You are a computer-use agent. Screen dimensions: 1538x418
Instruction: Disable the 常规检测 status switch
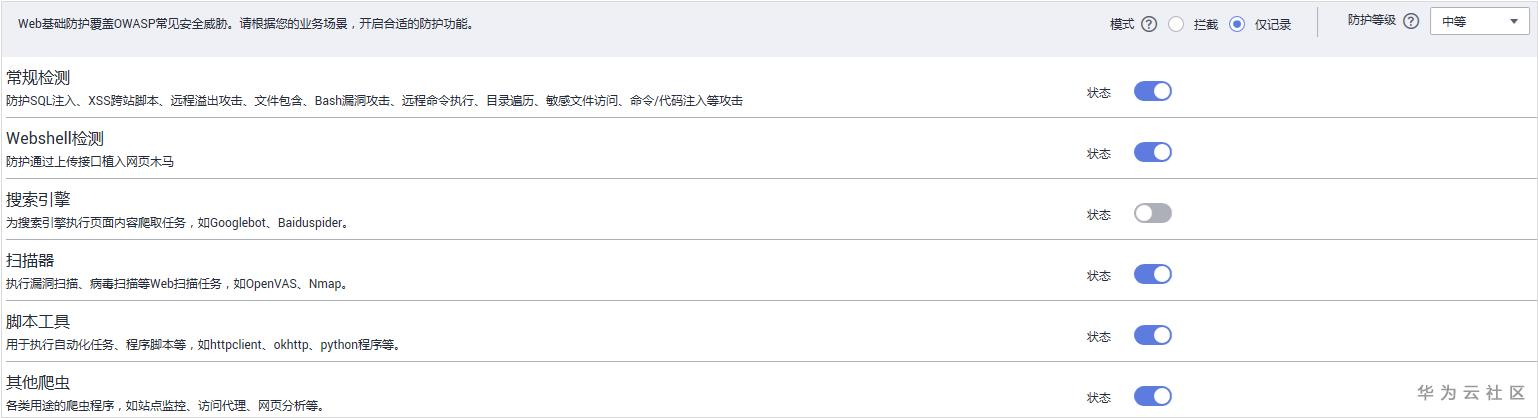(x=1152, y=92)
